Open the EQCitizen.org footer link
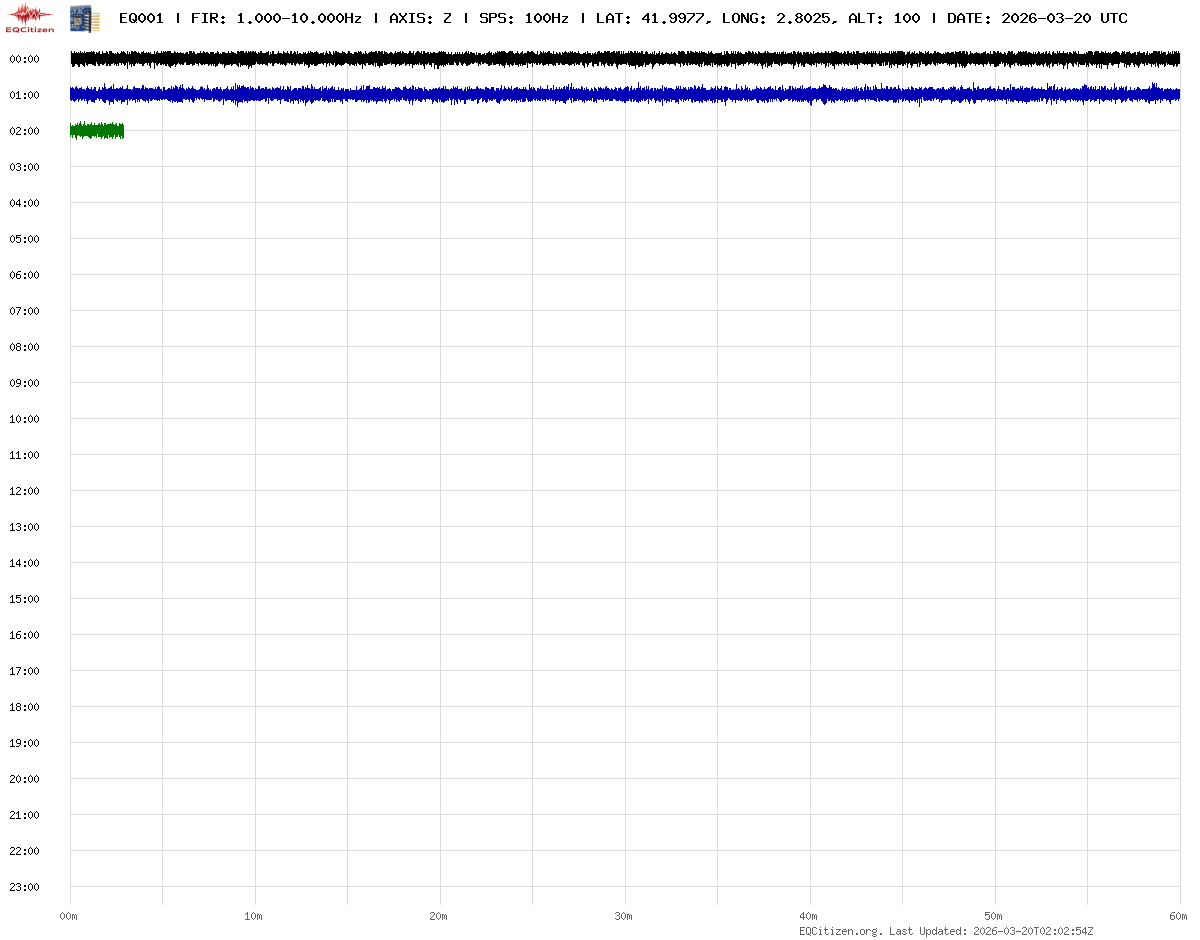Screen dimensions: 1200x940 (x=840, y=931)
